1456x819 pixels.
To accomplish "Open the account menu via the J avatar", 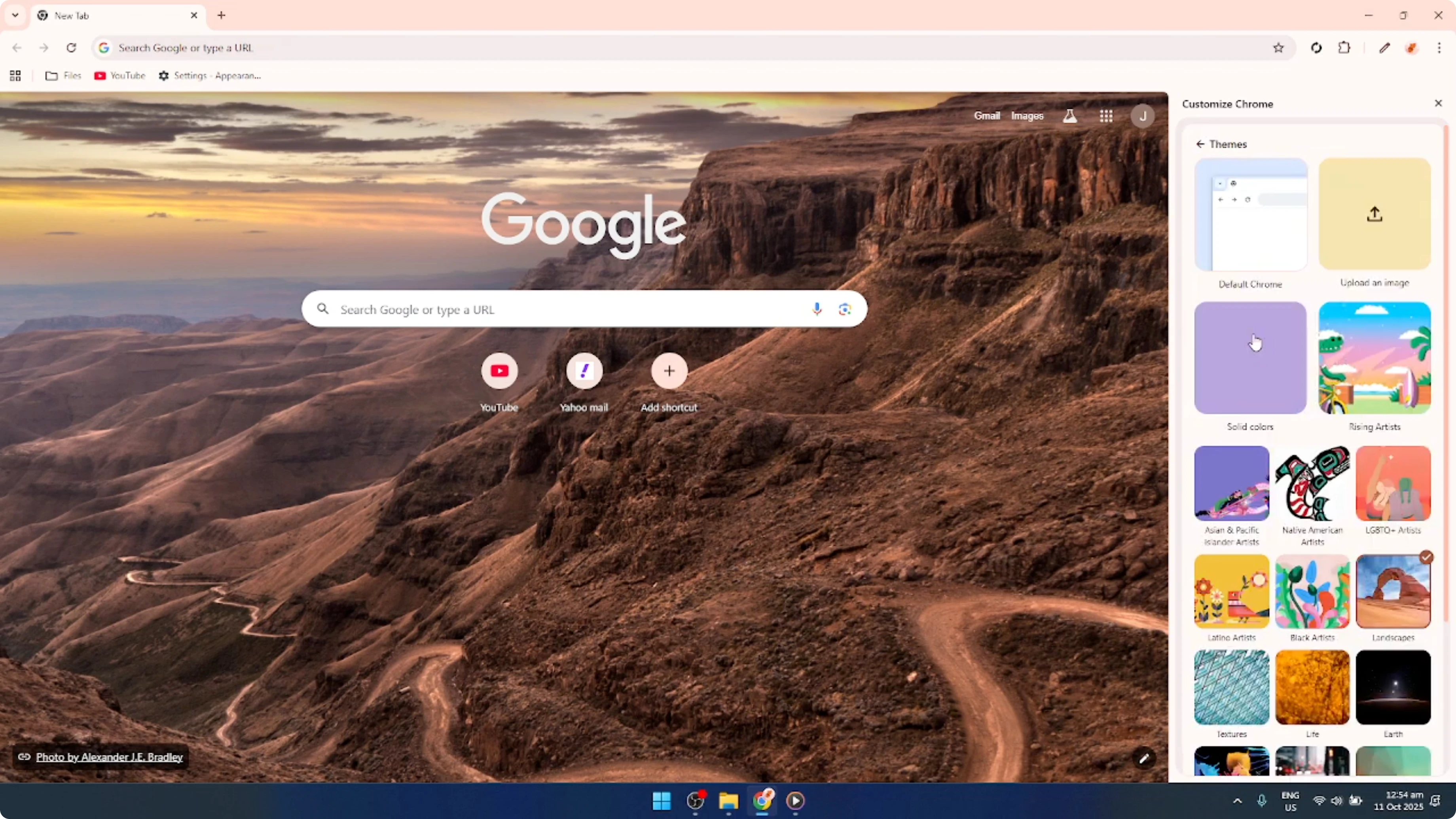I will (1142, 115).
